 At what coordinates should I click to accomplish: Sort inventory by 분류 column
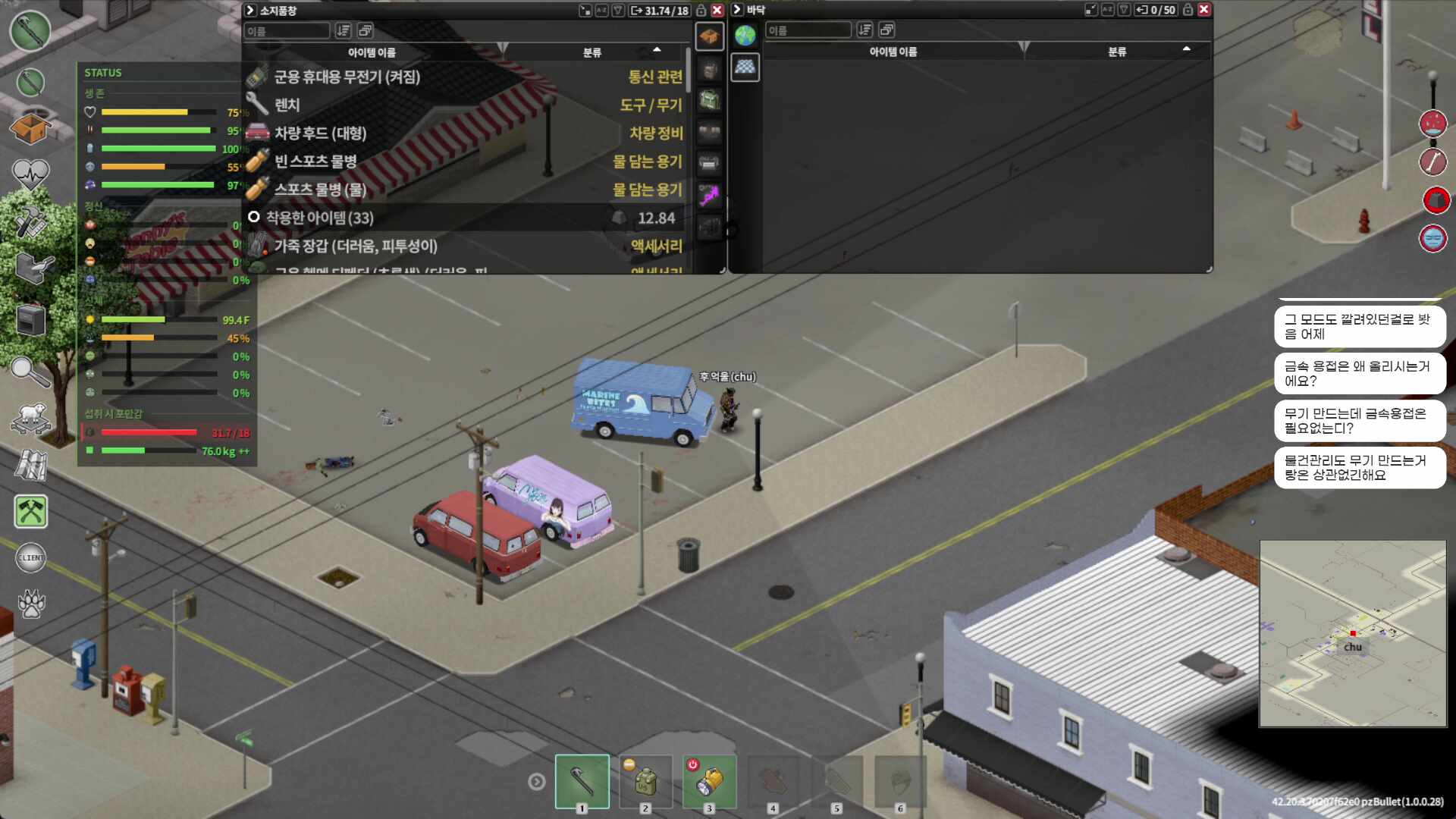pos(592,52)
